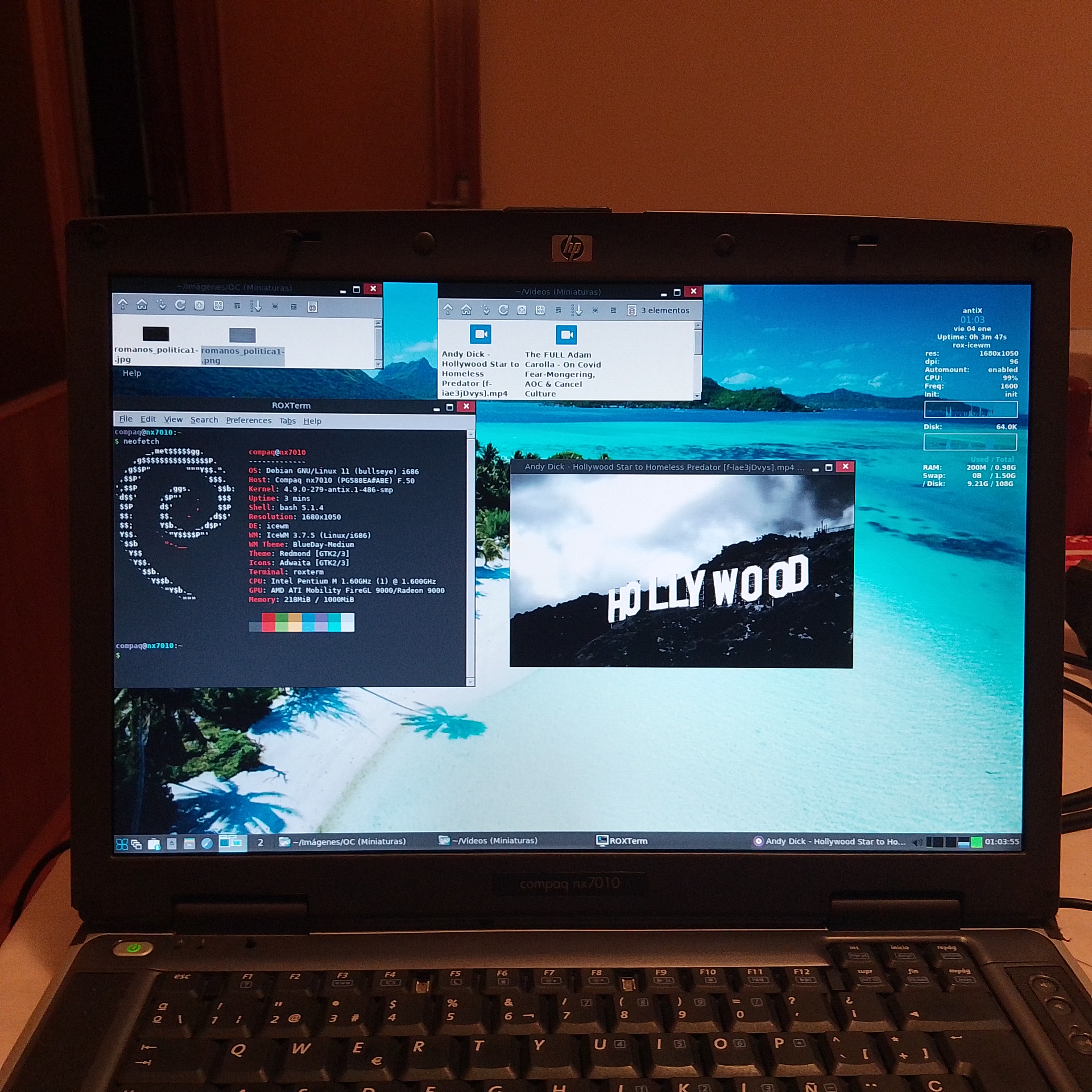Open the File menu in ROXTerm
Image resolution: width=1092 pixels, height=1092 pixels.
tap(125, 419)
